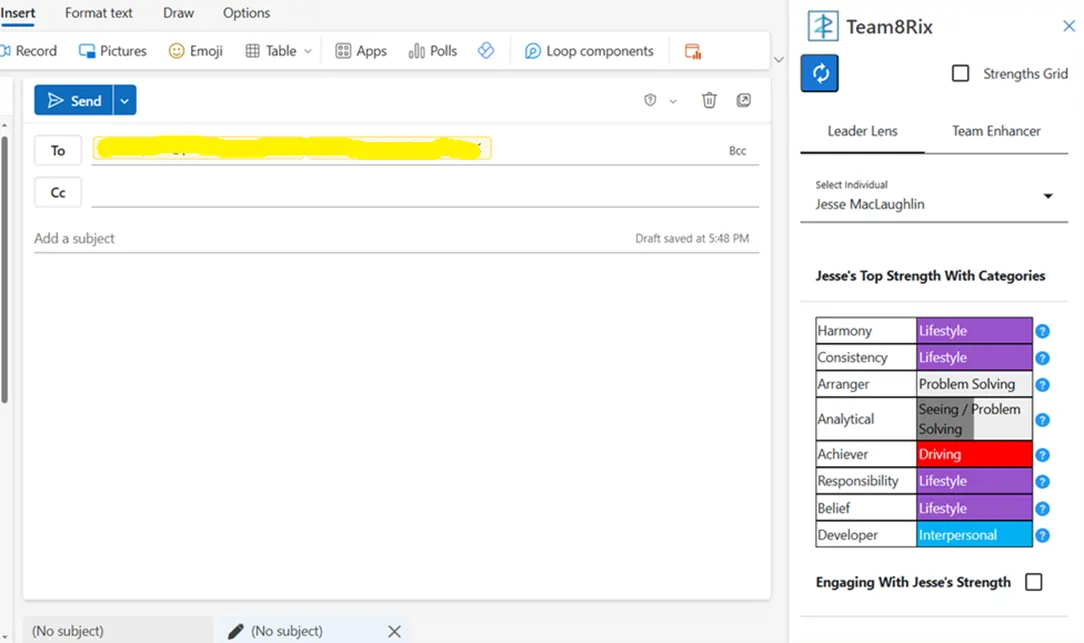This screenshot has width=1084, height=643.
Task: Pop out the message to new window
Action: [743, 100]
